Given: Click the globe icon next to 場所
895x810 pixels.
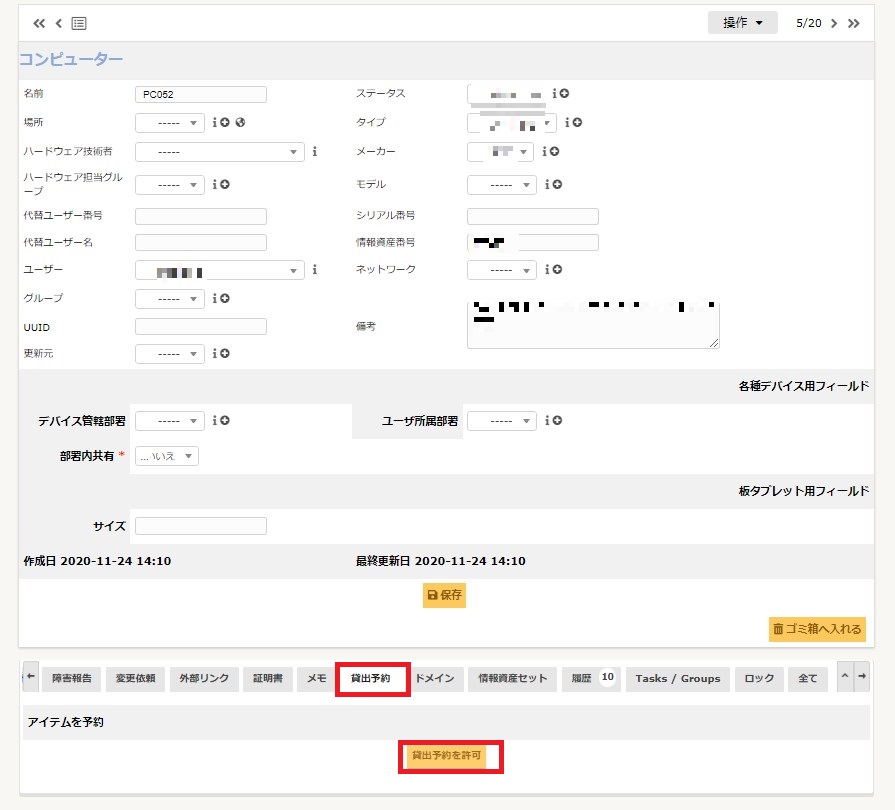Looking at the screenshot, I should [x=241, y=123].
